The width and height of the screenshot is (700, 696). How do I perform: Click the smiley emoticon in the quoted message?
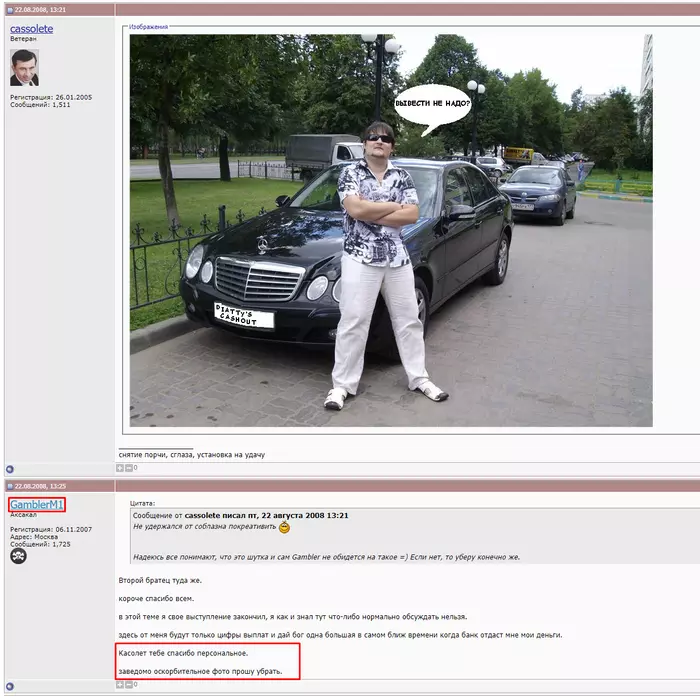[x=284, y=528]
